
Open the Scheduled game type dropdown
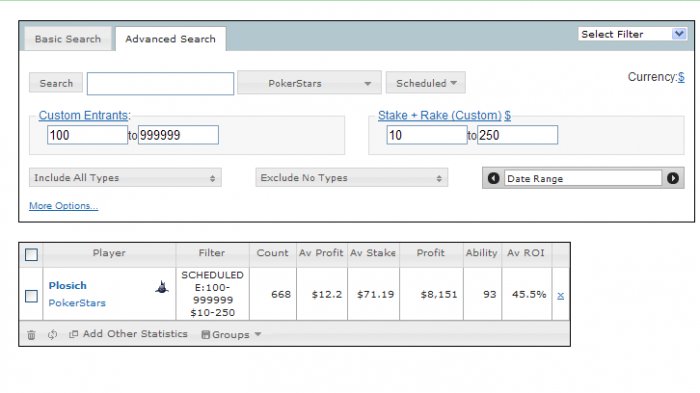point(425,83)
